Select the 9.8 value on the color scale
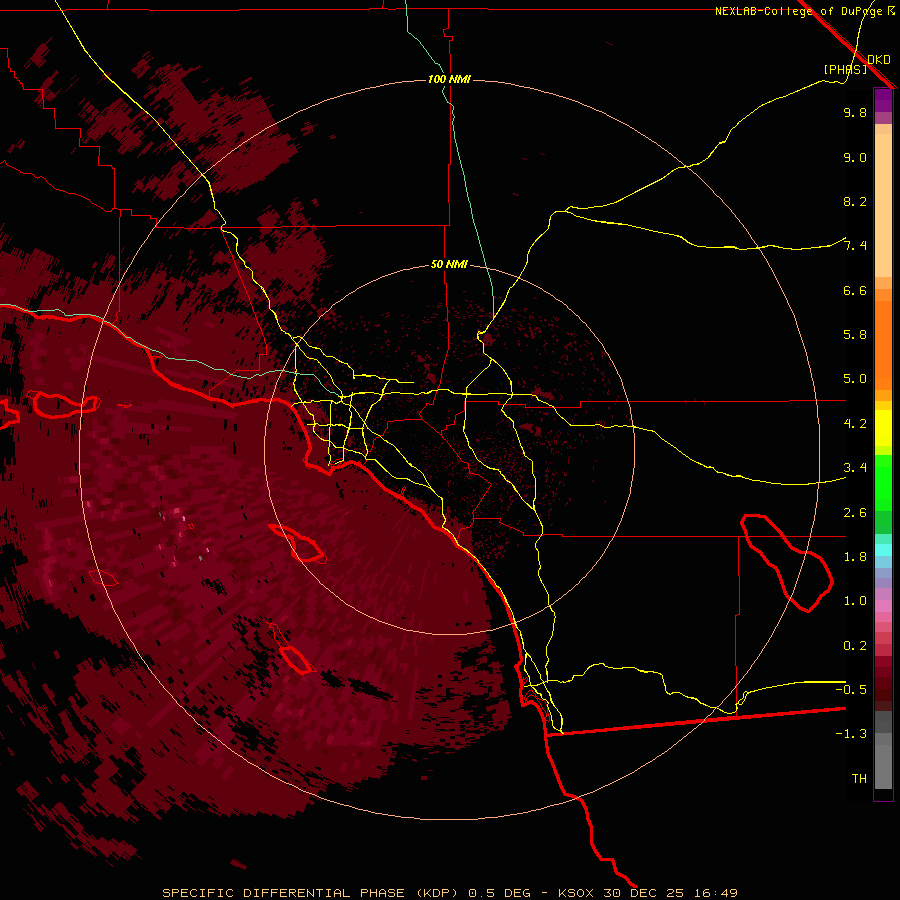Image resolution: width=900 pixels, height=900 pixels. [x=855, y=112]
